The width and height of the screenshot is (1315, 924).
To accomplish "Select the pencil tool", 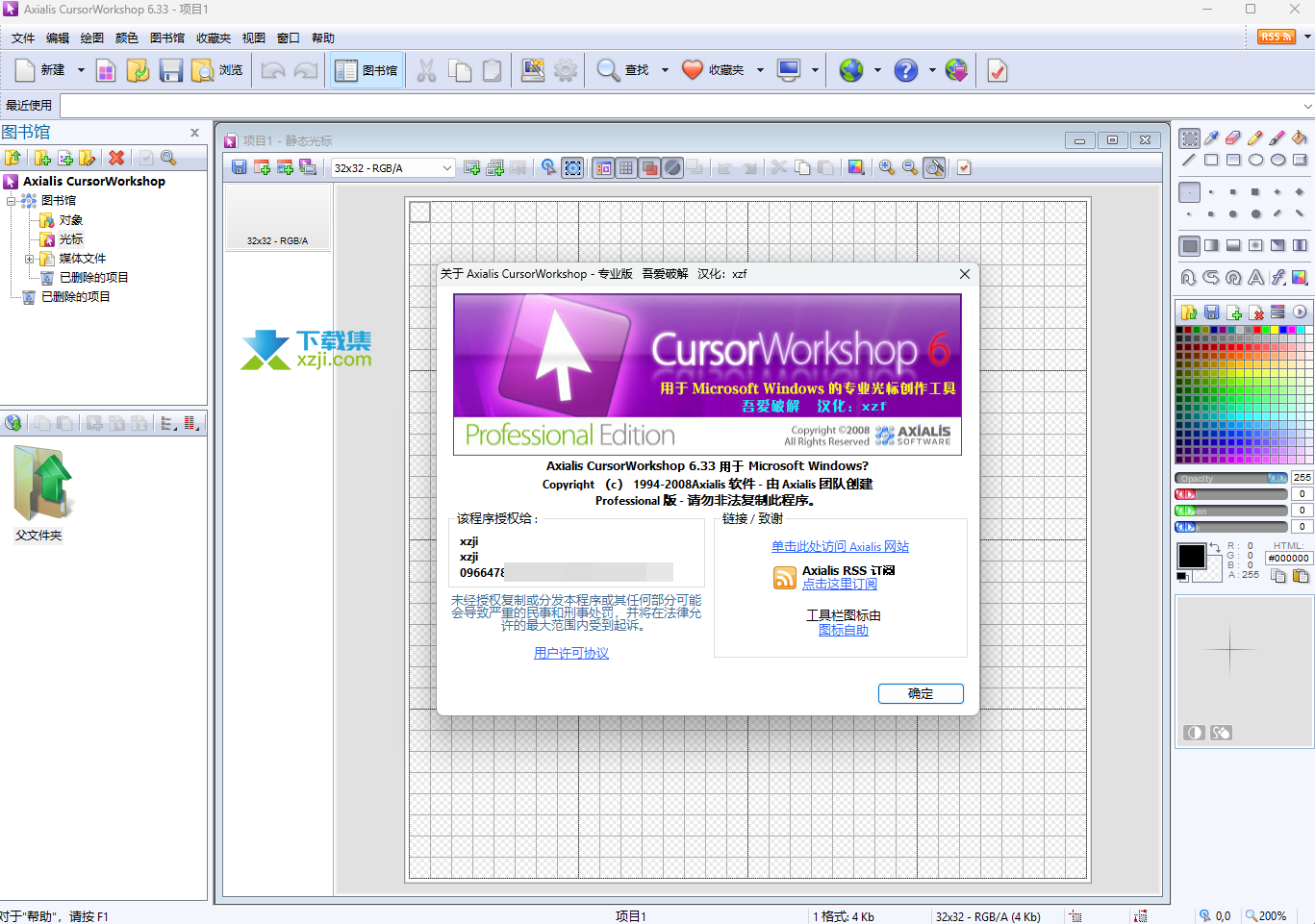I will pyautogui.click(x=1255, y=138).
